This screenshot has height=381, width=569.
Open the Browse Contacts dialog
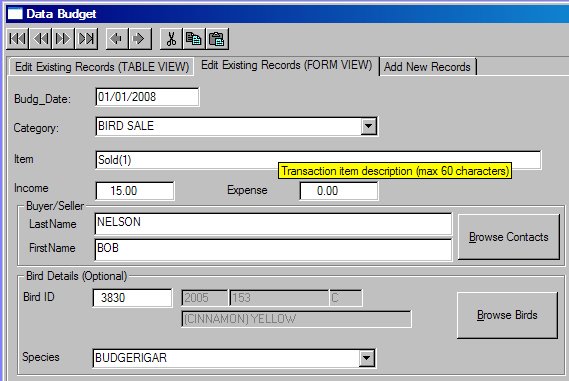[x=508, y=237]
